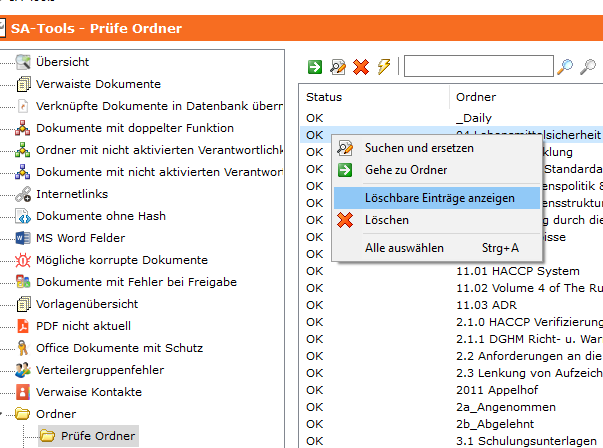Viewport: 603px width, 448px height.
Task: Open Dokumente ohne Hash entry
Action: click(x=101, y=216)
